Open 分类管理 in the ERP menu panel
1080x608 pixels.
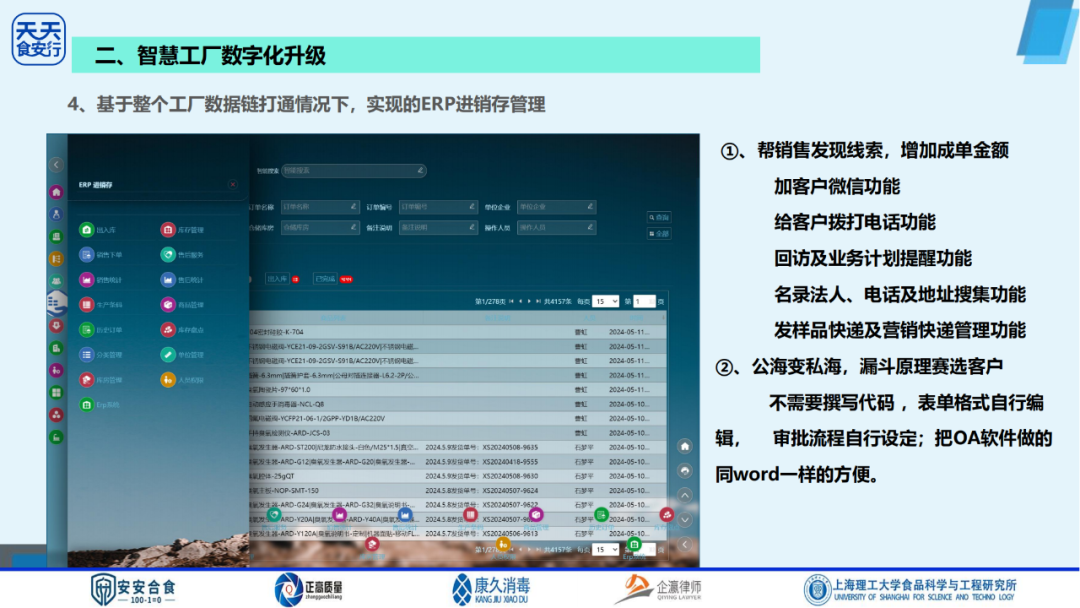(101, 355)
